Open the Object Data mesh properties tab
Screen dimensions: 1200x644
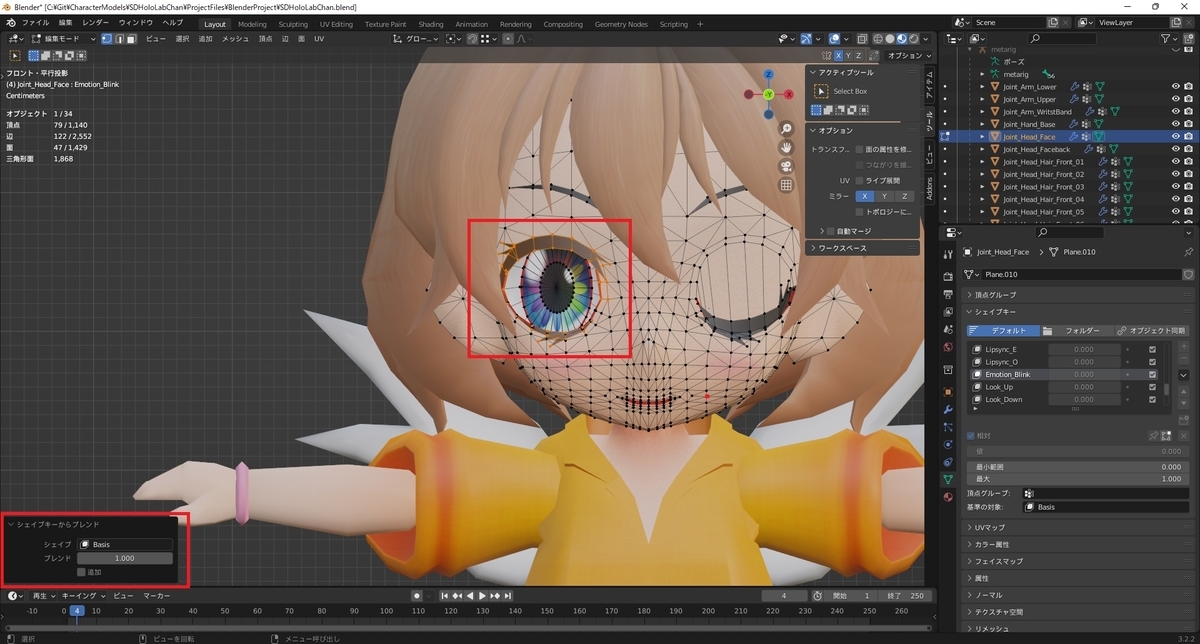pos(948,480)
